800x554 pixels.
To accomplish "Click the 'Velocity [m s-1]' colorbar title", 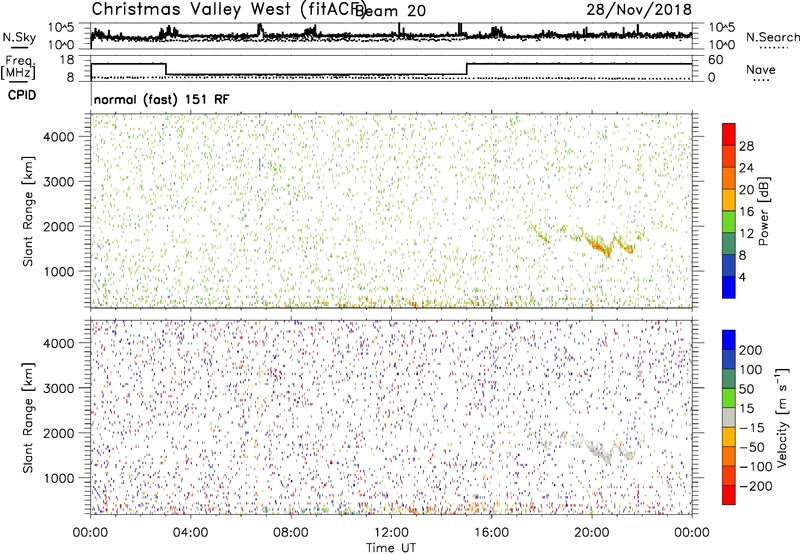I will [x=781, y=417].
